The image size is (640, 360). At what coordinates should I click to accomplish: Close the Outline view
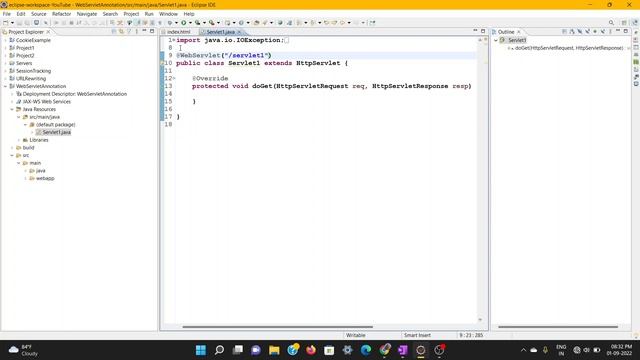519,32
